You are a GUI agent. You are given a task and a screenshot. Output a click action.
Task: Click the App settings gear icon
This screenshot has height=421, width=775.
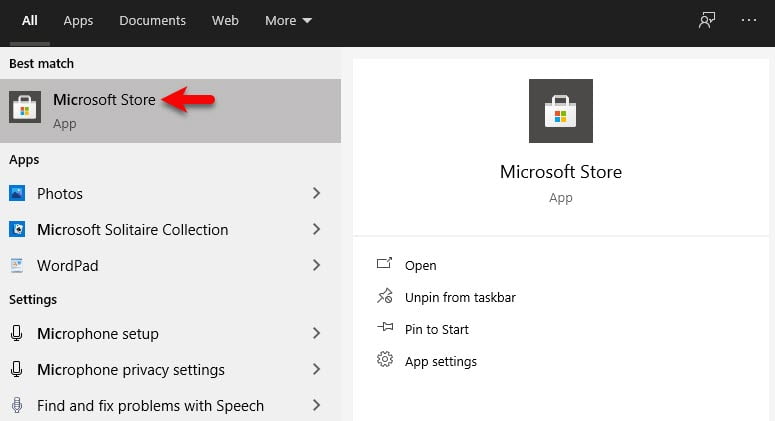pyautogui.click(x=385, y=360)
